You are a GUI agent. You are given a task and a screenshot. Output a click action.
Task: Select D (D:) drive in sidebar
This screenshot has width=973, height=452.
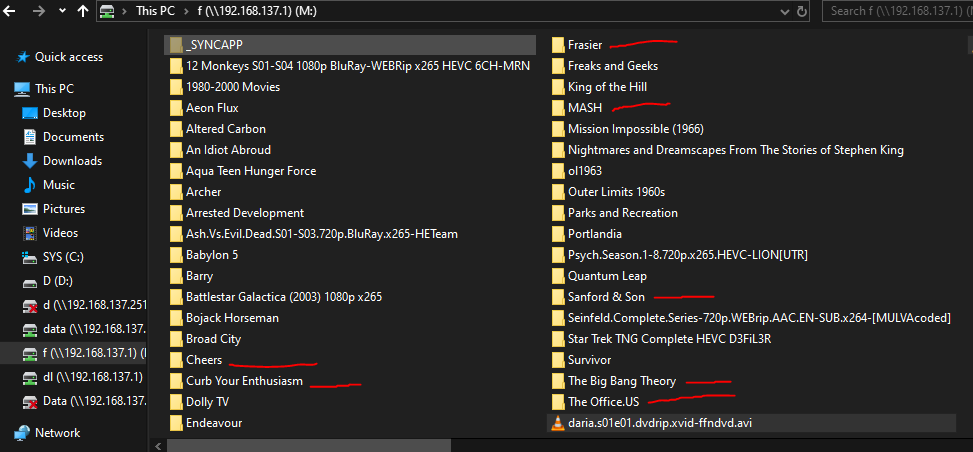click(x=58, y=281)
